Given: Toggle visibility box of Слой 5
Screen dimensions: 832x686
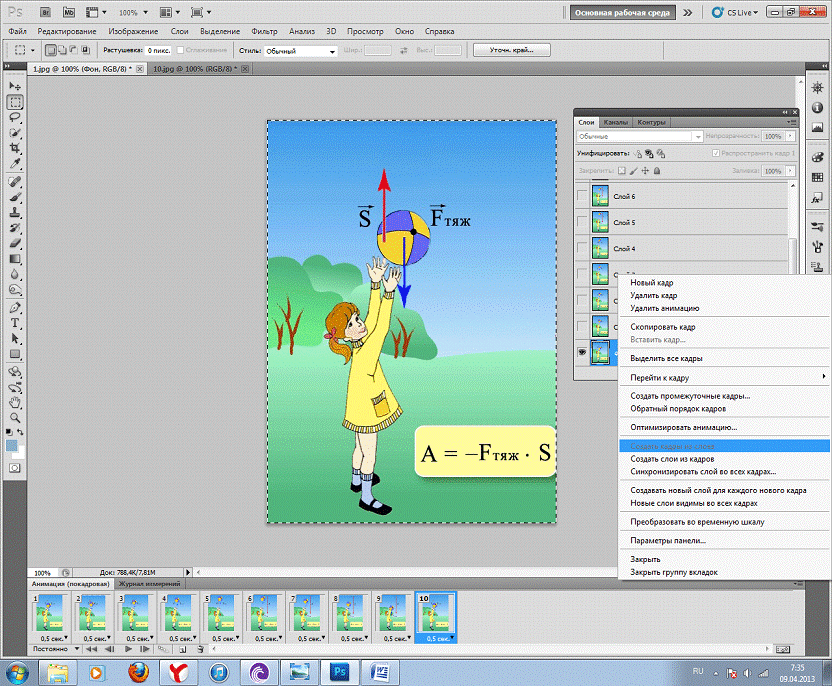Looking at the screenshot, I should pyautogui.click(x=582, y=222).
